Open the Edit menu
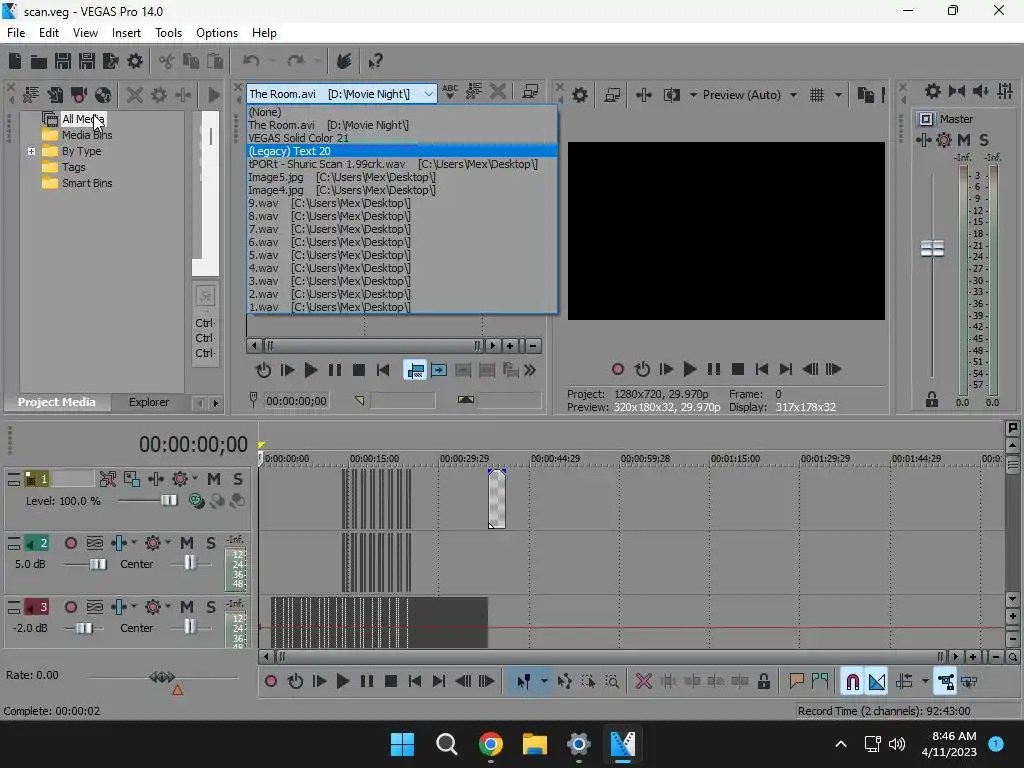1024x768 pixels. (49, 33)
